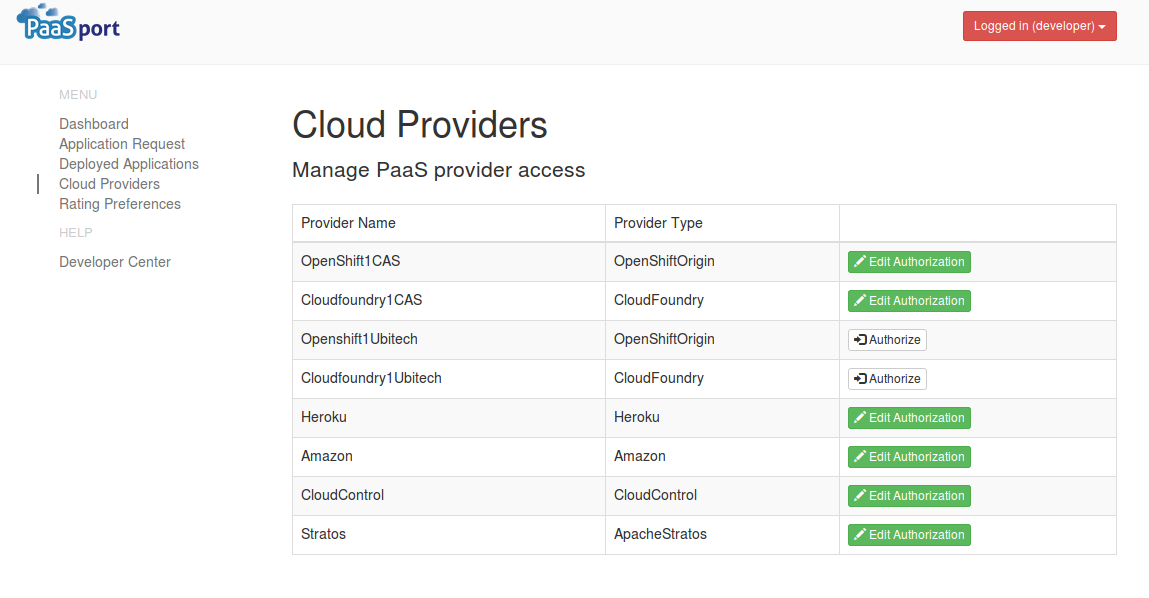Edit authorization for CloudControl provider
1149x598 pixels.
coord(909,495)
